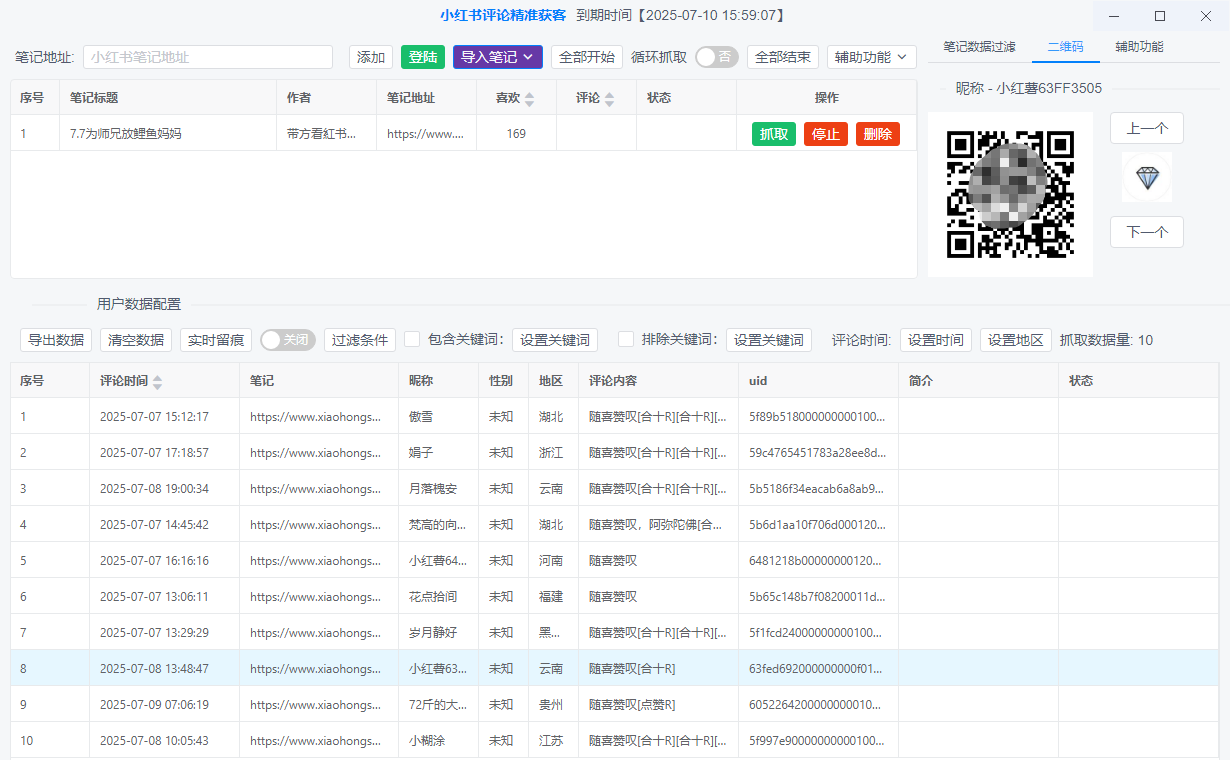Click 设置关键词 next to 包含关键词
This screenshot has height=760, width=1230.
coord(555,340)
